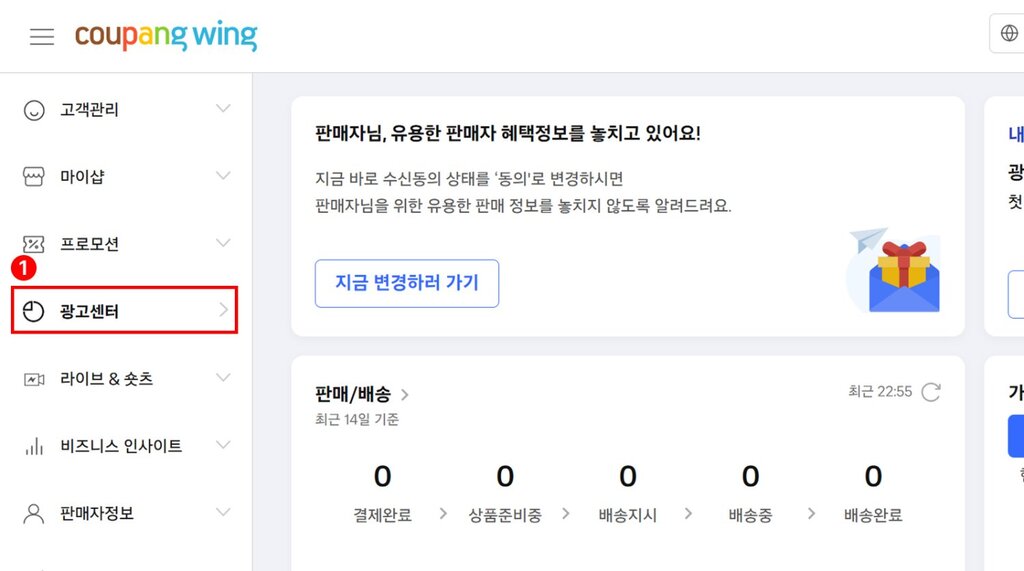Click the 비즈니스 인사이트 bar chart icon
Viewport: 1024px width, 571px height.
[x=34, y=446]
